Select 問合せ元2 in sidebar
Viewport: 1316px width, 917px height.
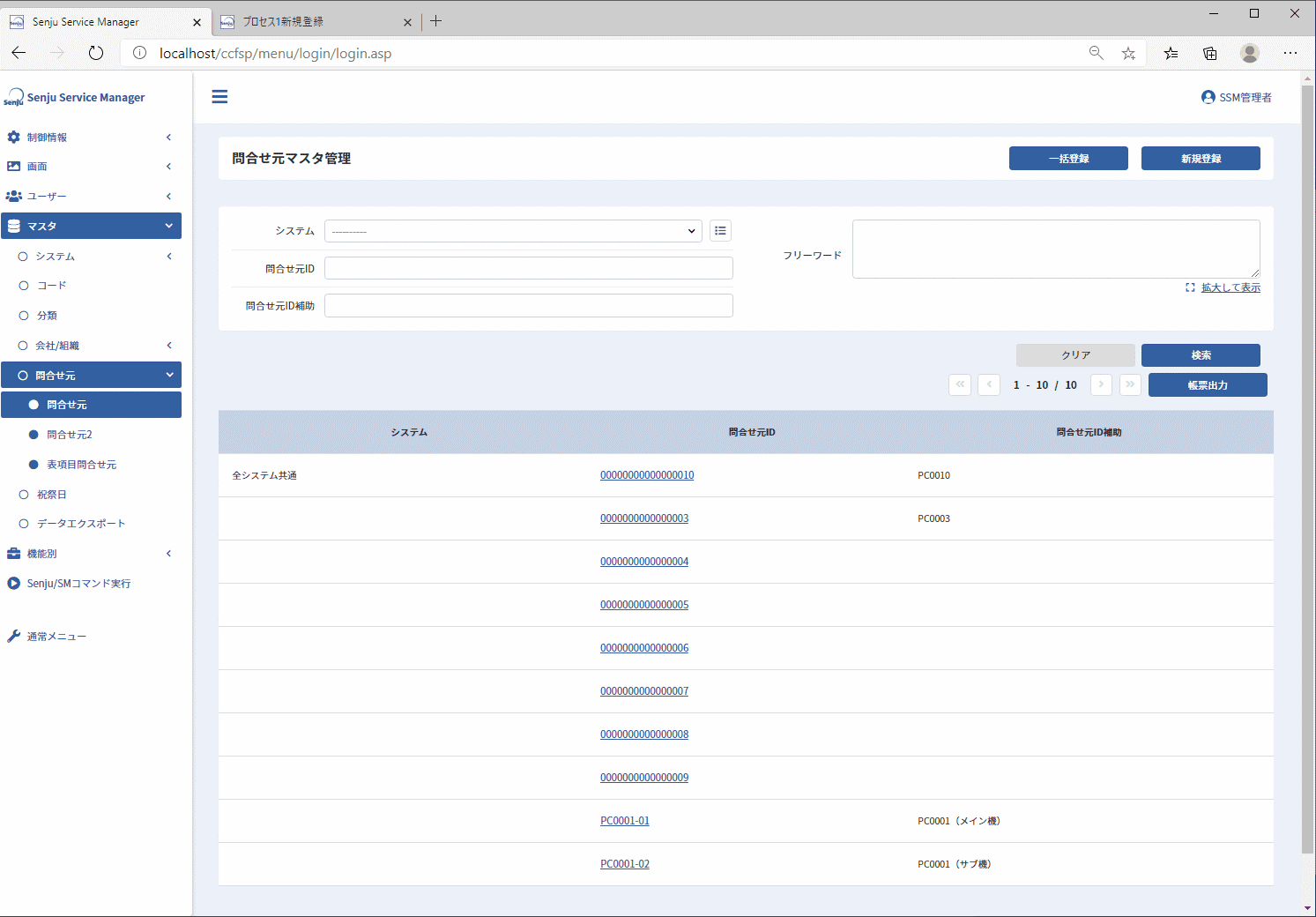pos(91,435)
